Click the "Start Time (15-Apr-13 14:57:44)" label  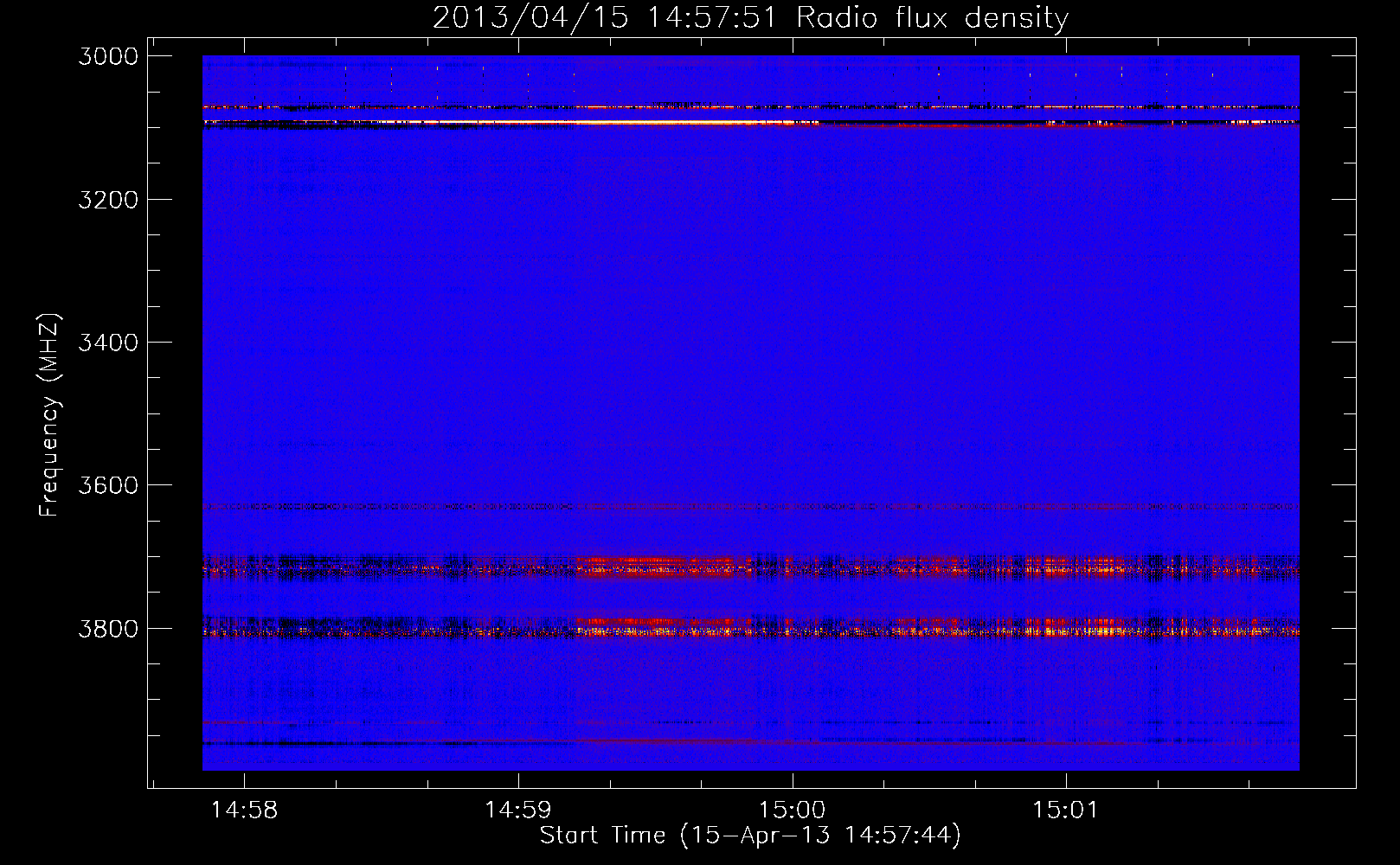point(750,836)
